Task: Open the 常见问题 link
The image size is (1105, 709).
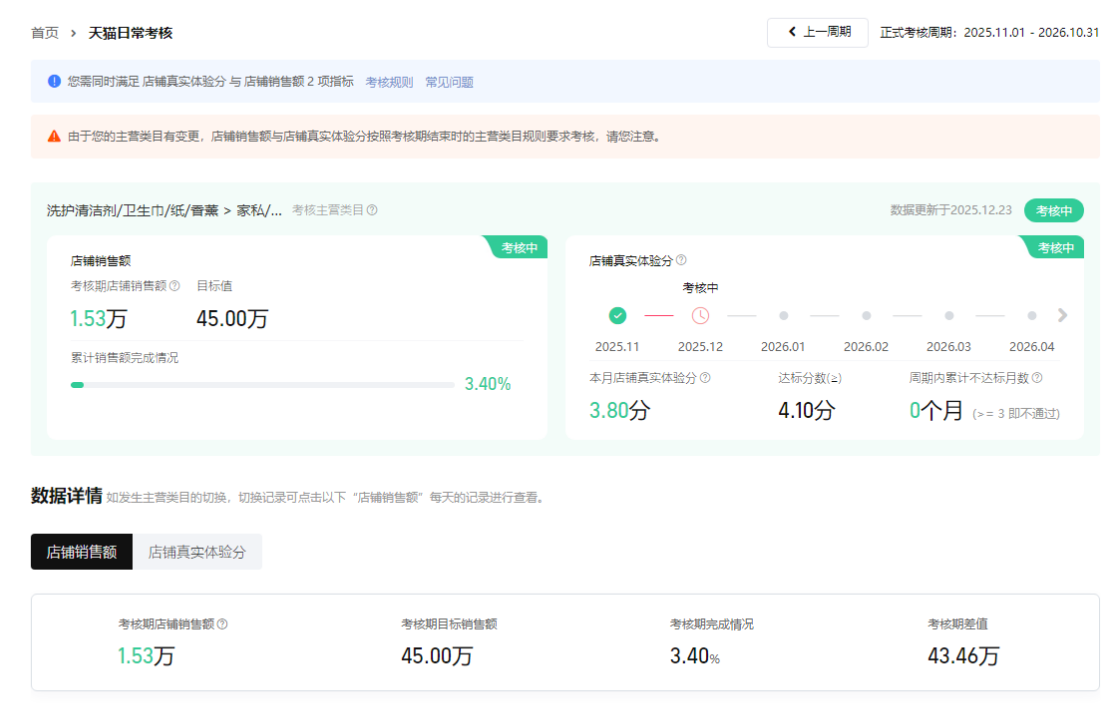Action: (x=449, y=82)
